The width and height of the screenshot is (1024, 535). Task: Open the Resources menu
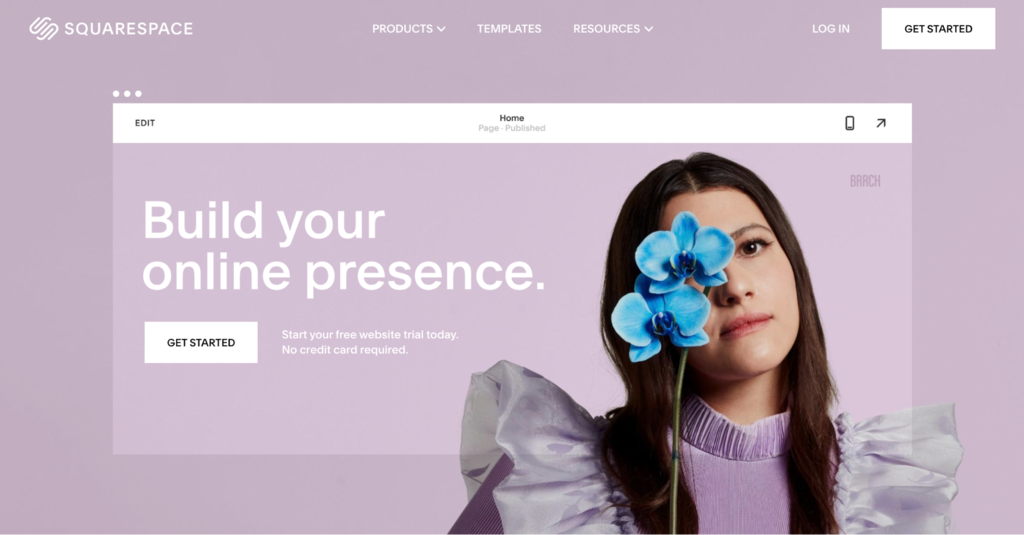tap(613, 29)
